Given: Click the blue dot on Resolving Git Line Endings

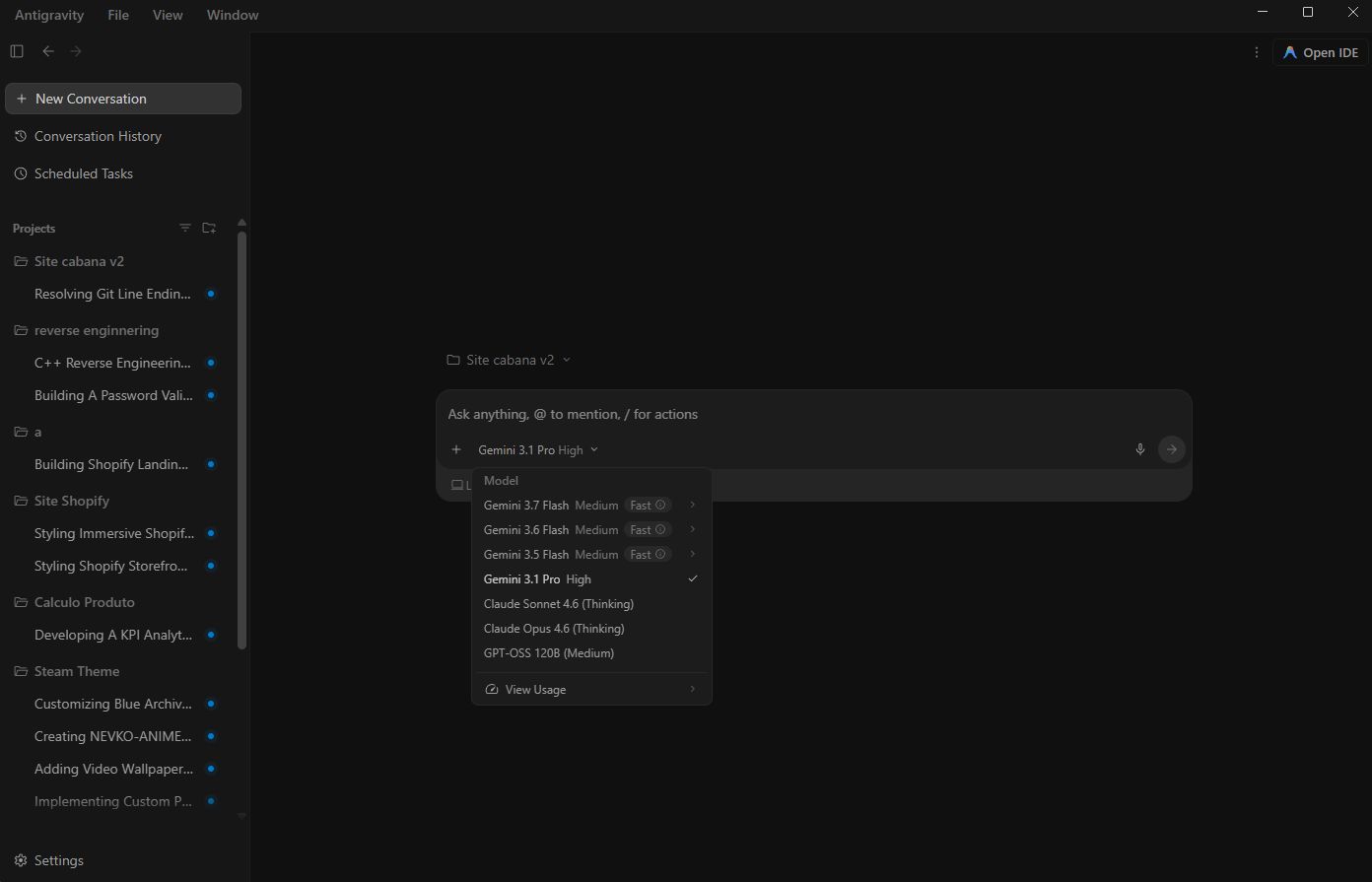Looking at the screenshot, I should coord(211,294).
